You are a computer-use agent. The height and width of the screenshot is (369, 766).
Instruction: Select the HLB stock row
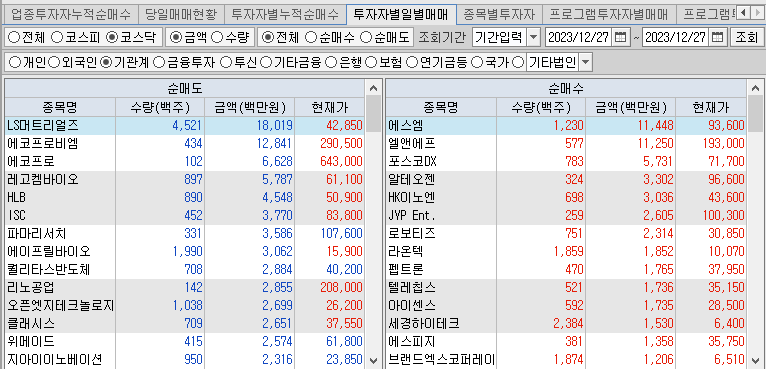pos(185,198)
